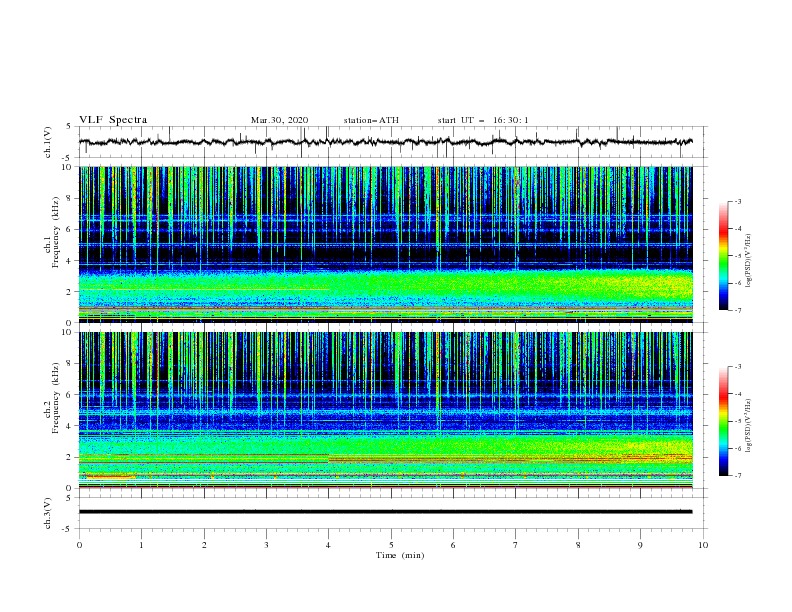Viewport: 792px width, 612px height.
Task: Click the "ch.2 Frequency (kHz)" axis label
Action: 51,398
